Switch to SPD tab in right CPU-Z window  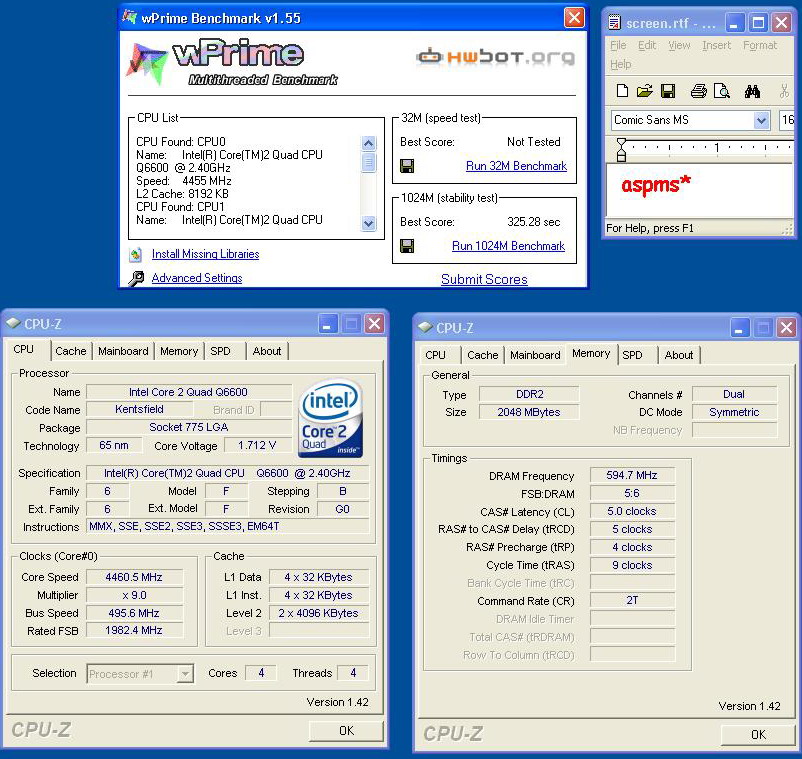[632, 355]
